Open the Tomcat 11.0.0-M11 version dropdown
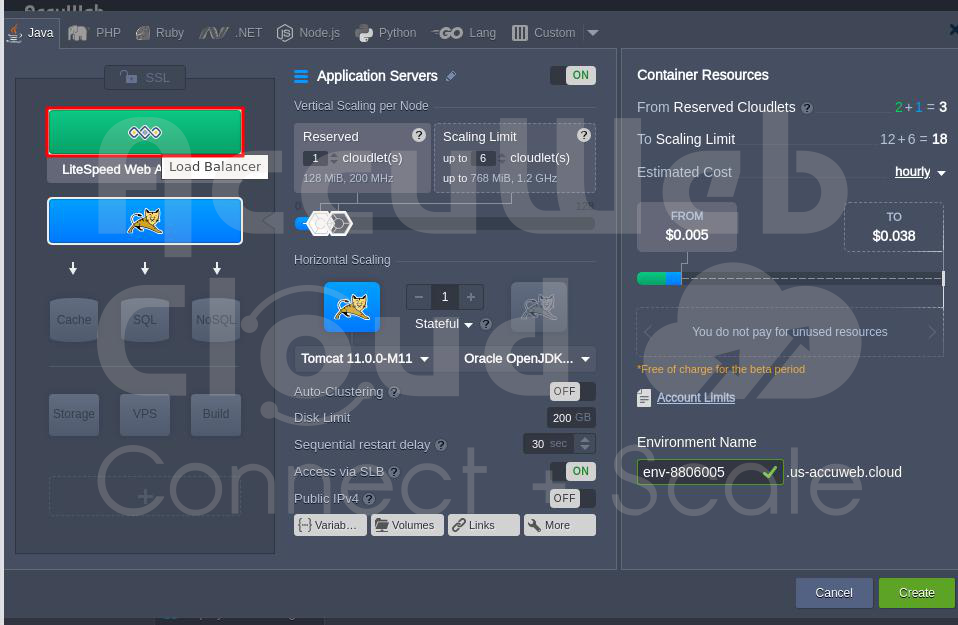Viewport: 958px width, 625px height. tap(365, 358)
